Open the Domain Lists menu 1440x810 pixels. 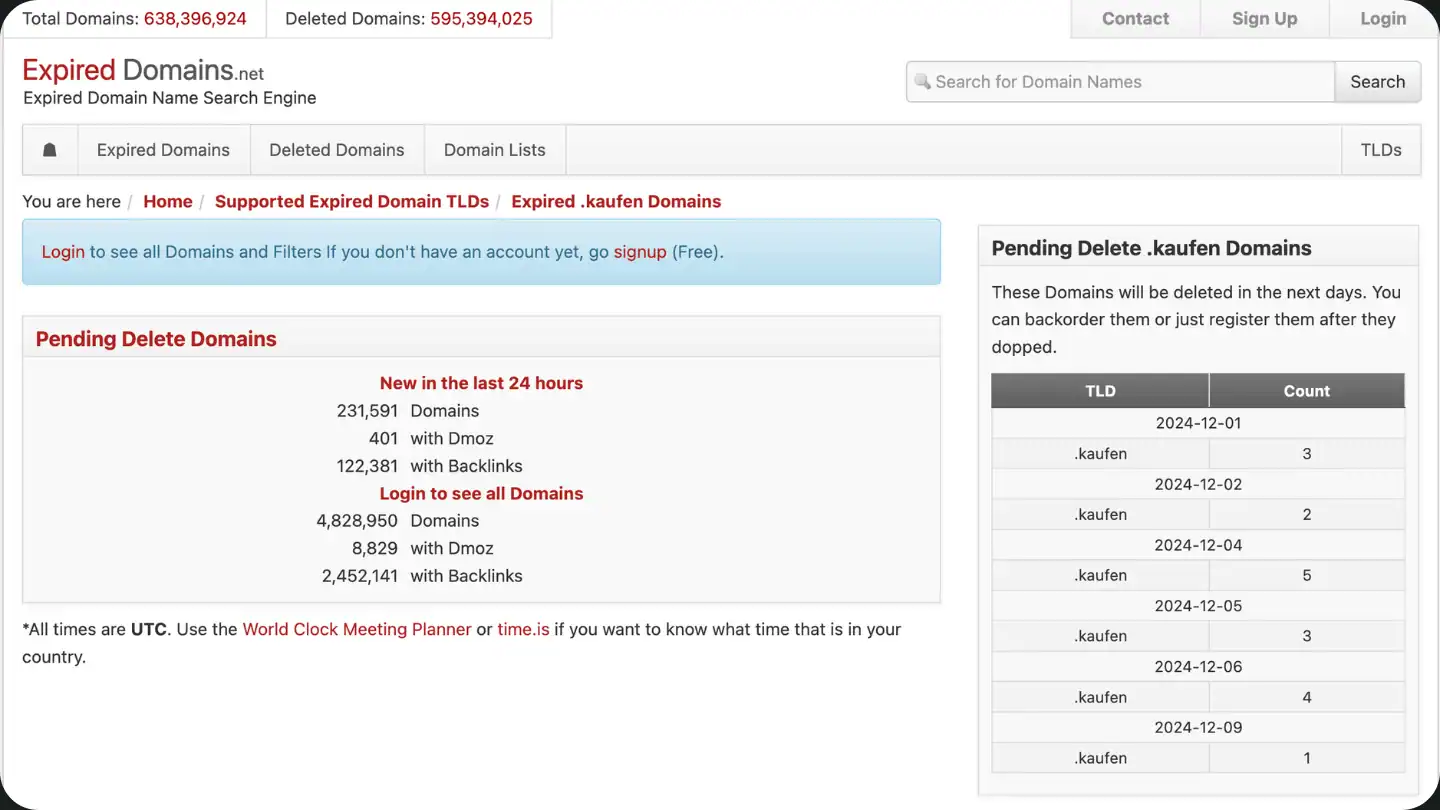click(x=495, y=150)
